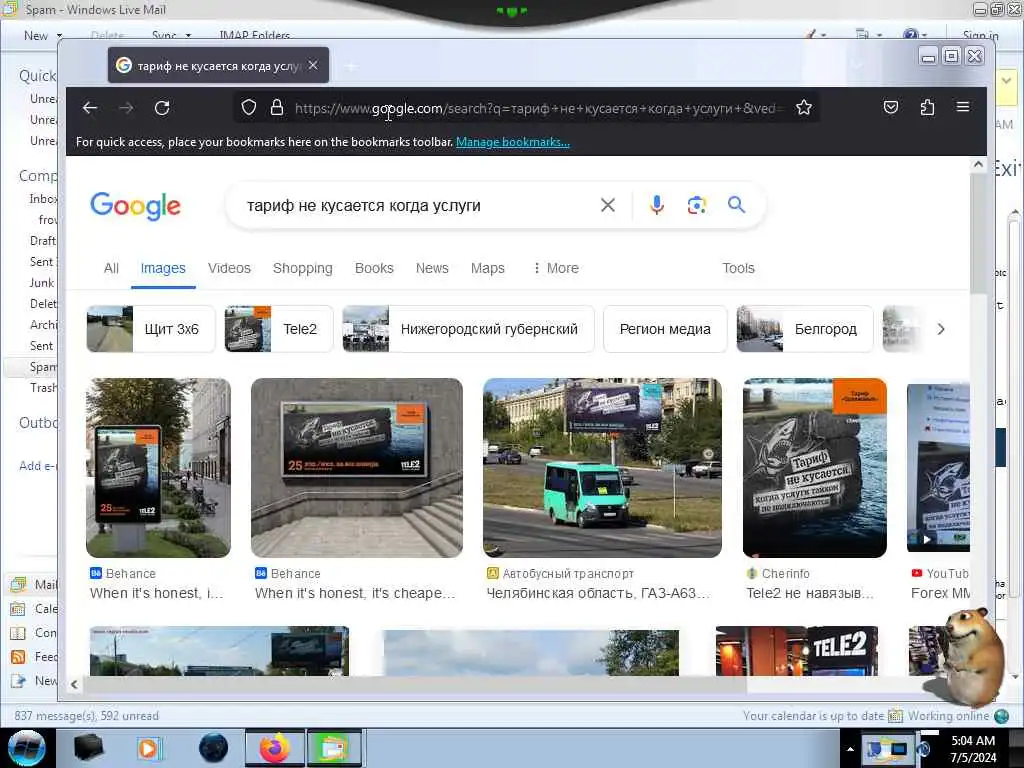The image size is (1024, 768).
Task: Open the Mail shortcut in Windows Live Mail
Action: 34,584
